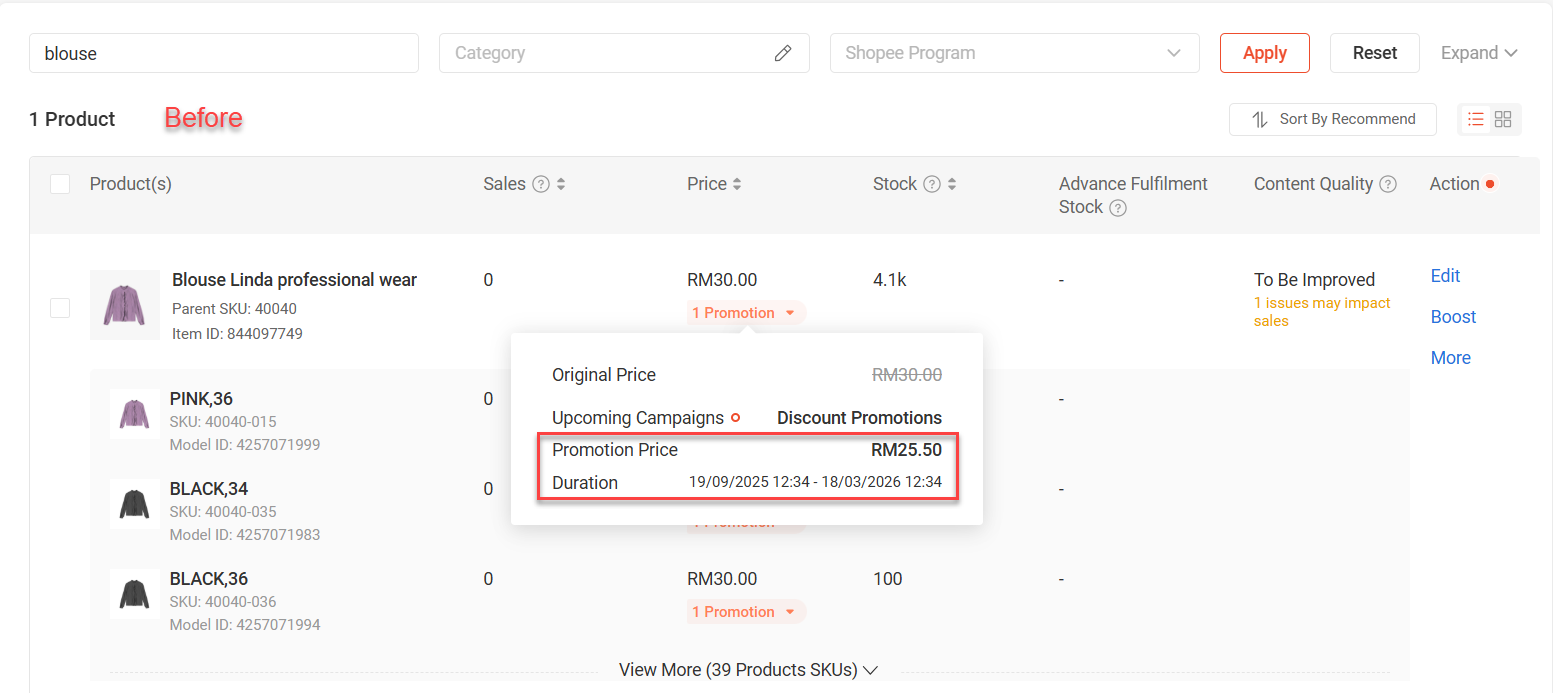Screen dimensions: 1553x693
Task: Expand View More 39 Products SKUs
Action: pos(747,670)
